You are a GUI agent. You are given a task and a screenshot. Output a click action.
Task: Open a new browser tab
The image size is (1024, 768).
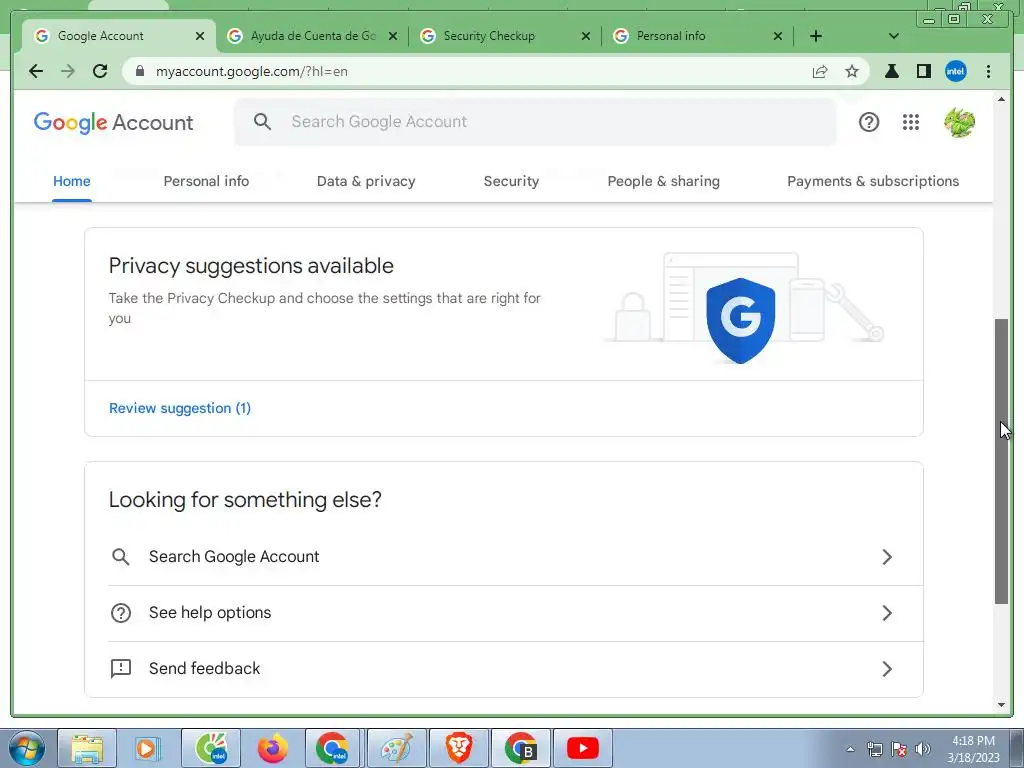tap(816, 36)
